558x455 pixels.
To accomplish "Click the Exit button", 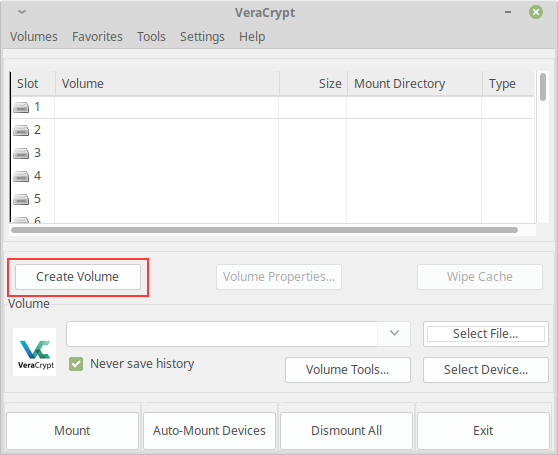I will point(483,431).
